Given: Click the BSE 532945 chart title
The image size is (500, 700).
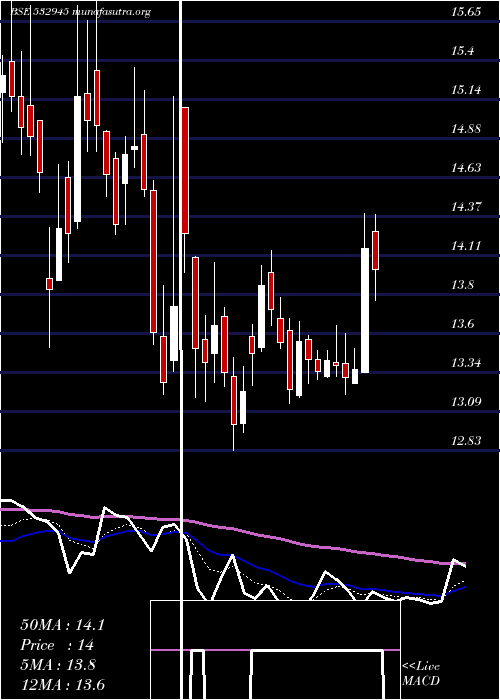Looking at the screenshot, I should coord(80,12).
